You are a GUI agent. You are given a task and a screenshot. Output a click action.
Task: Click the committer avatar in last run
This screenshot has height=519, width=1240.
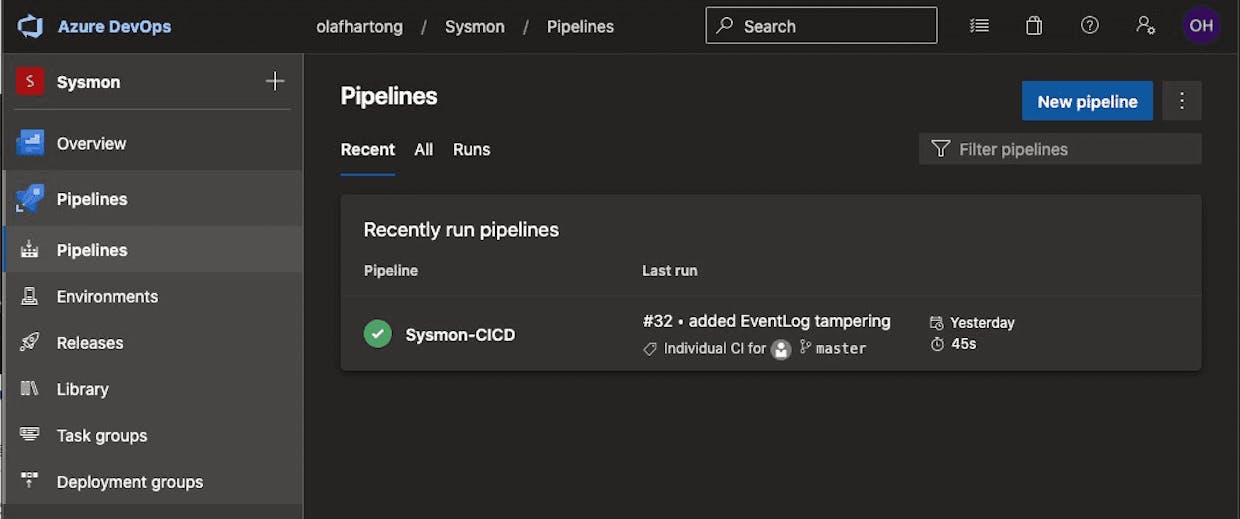(781, 349)
